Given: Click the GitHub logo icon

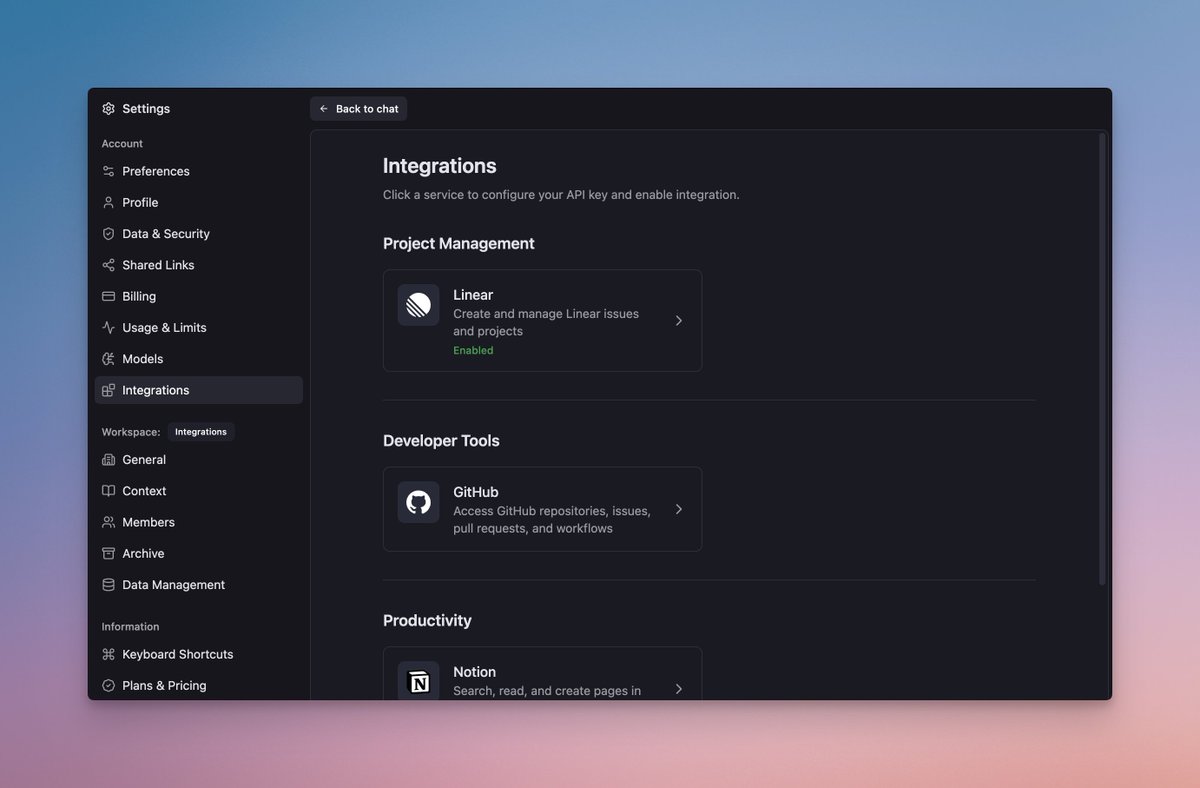Looking at the screenshot, I should tap(418, 502).
